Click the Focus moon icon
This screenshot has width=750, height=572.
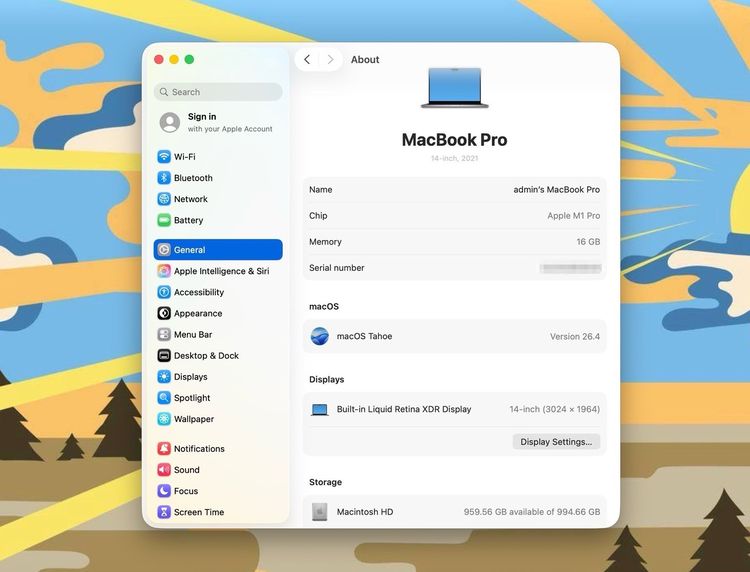(164, 491)
